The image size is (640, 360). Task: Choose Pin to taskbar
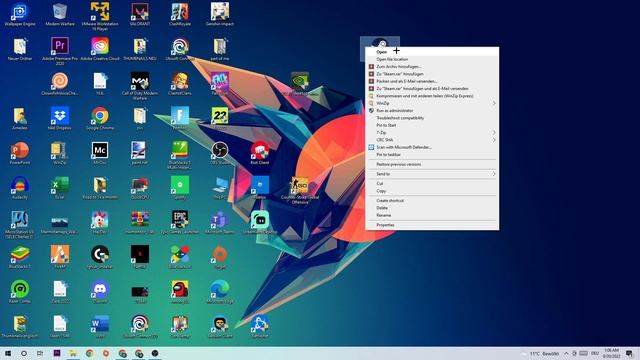click(x=432, y=155)
